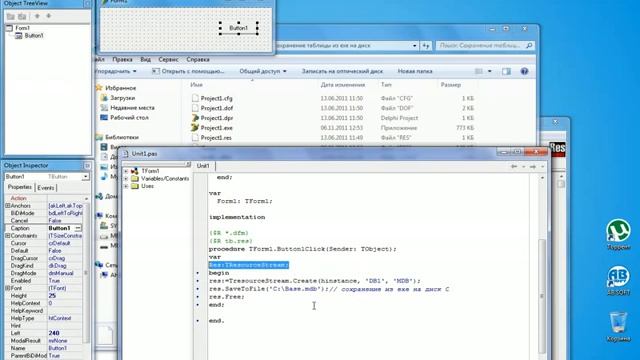Open address bar history dropdown in Explorer

(x=415, y=46)
